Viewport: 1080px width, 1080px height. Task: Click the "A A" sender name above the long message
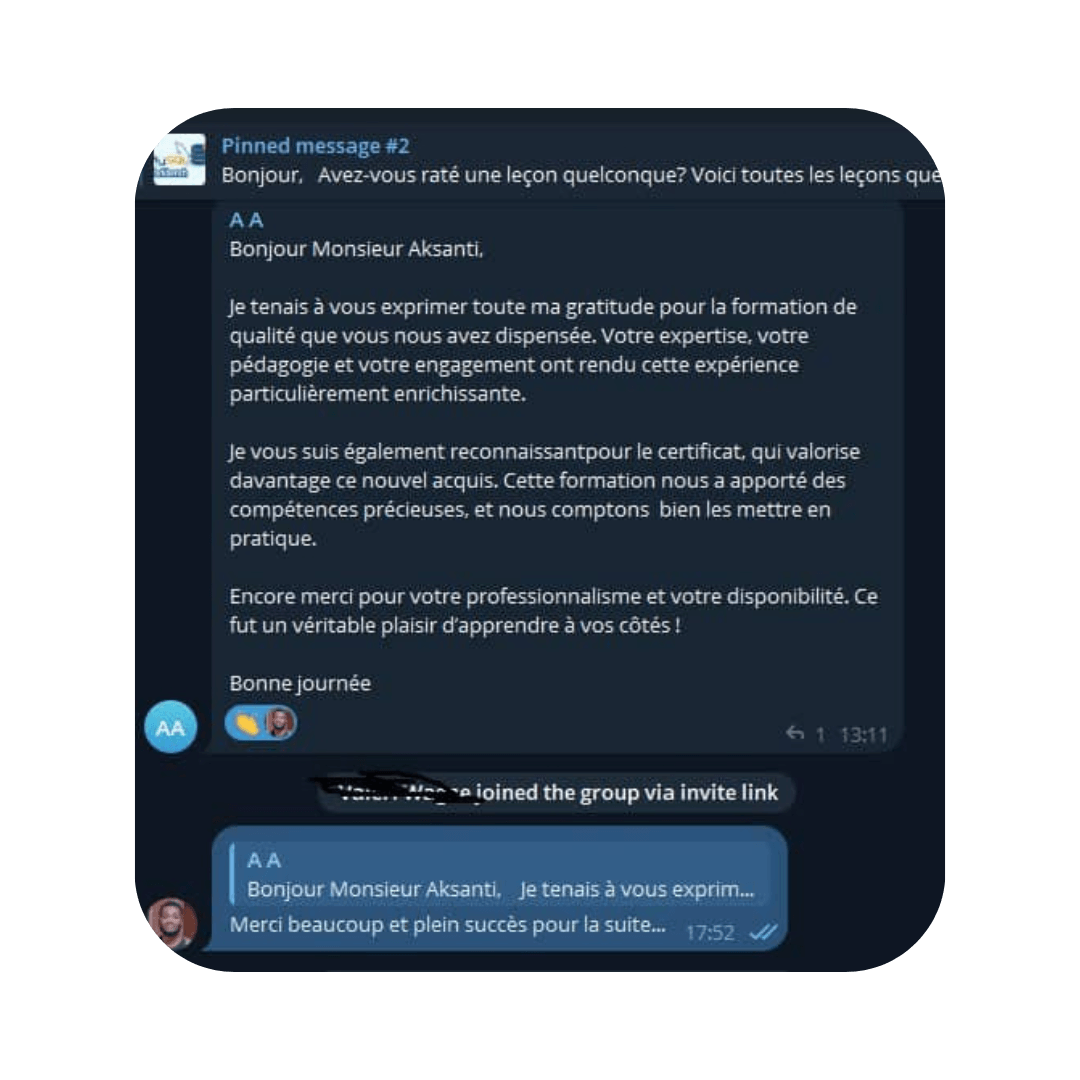246,220
